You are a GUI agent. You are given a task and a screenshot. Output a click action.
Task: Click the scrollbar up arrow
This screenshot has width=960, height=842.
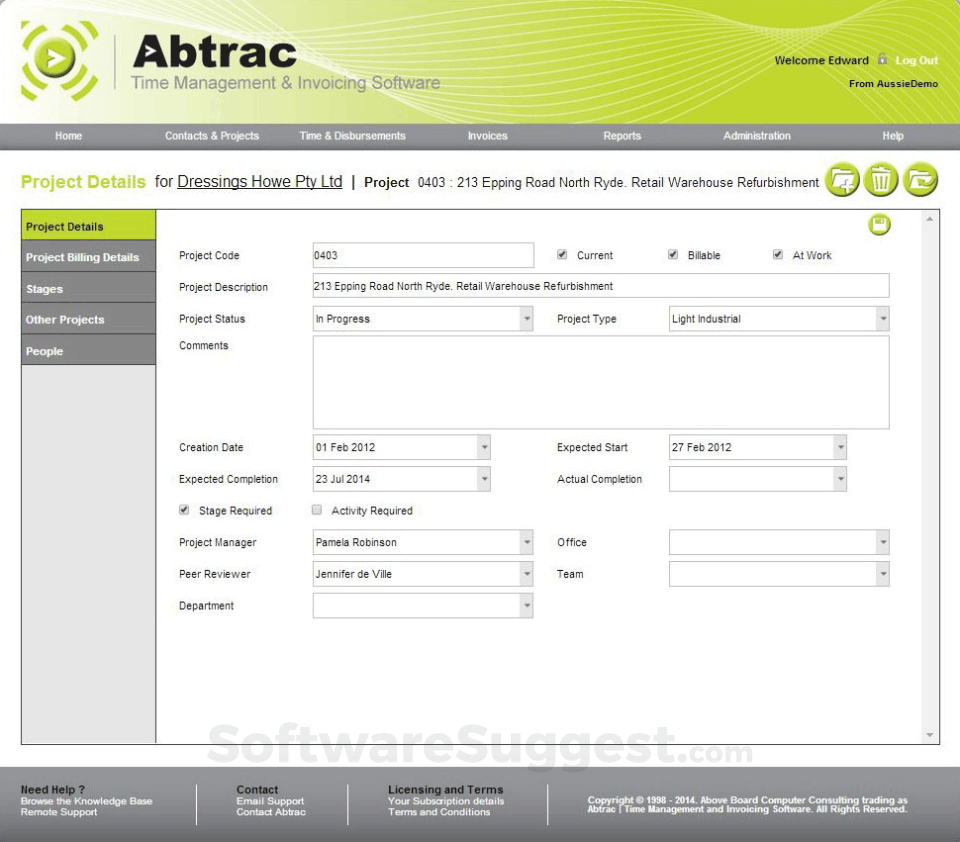[x=929, y=219]
